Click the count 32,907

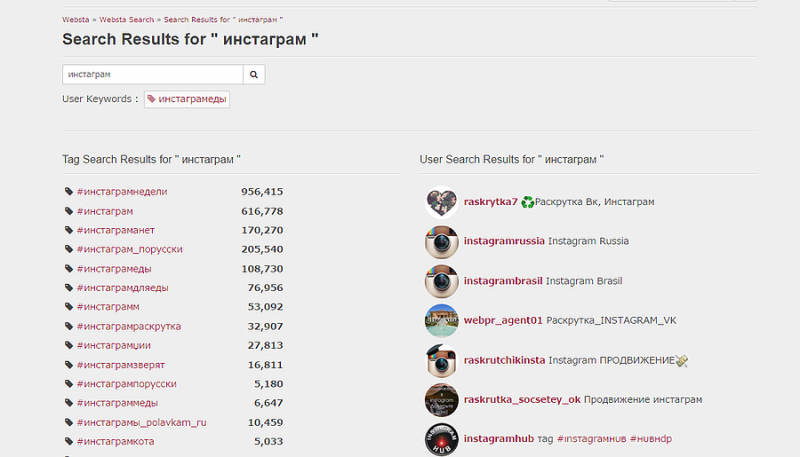[x=265, y=326]
